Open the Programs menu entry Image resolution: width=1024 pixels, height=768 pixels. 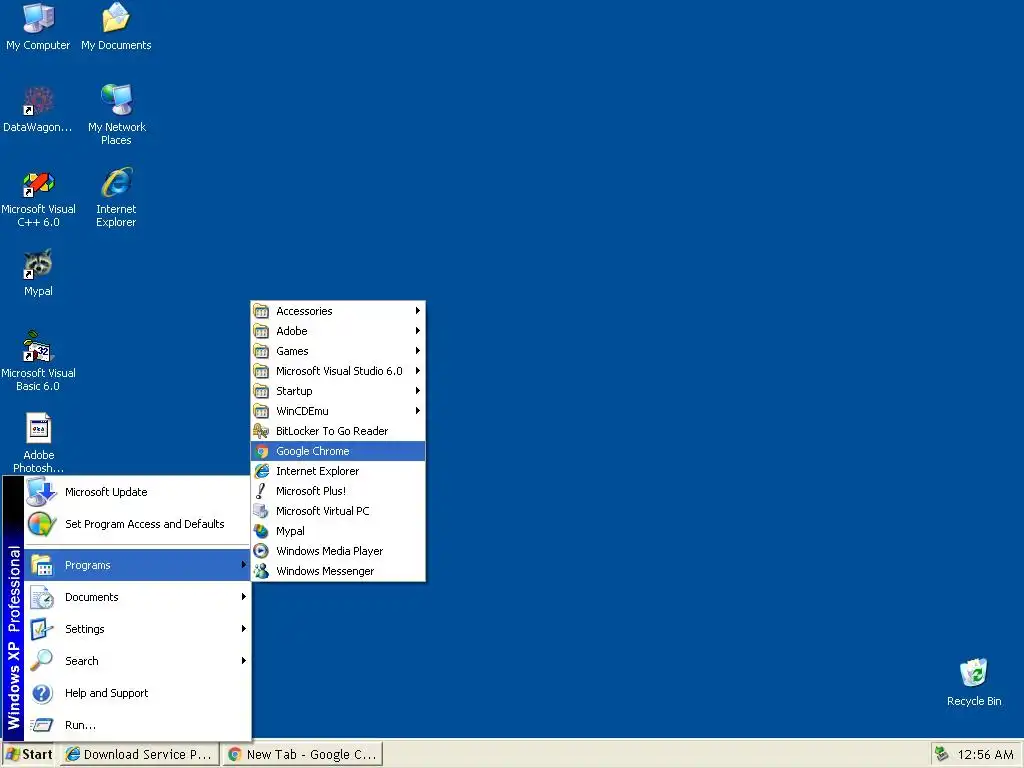pyautogui.click(x=137, y=565)
